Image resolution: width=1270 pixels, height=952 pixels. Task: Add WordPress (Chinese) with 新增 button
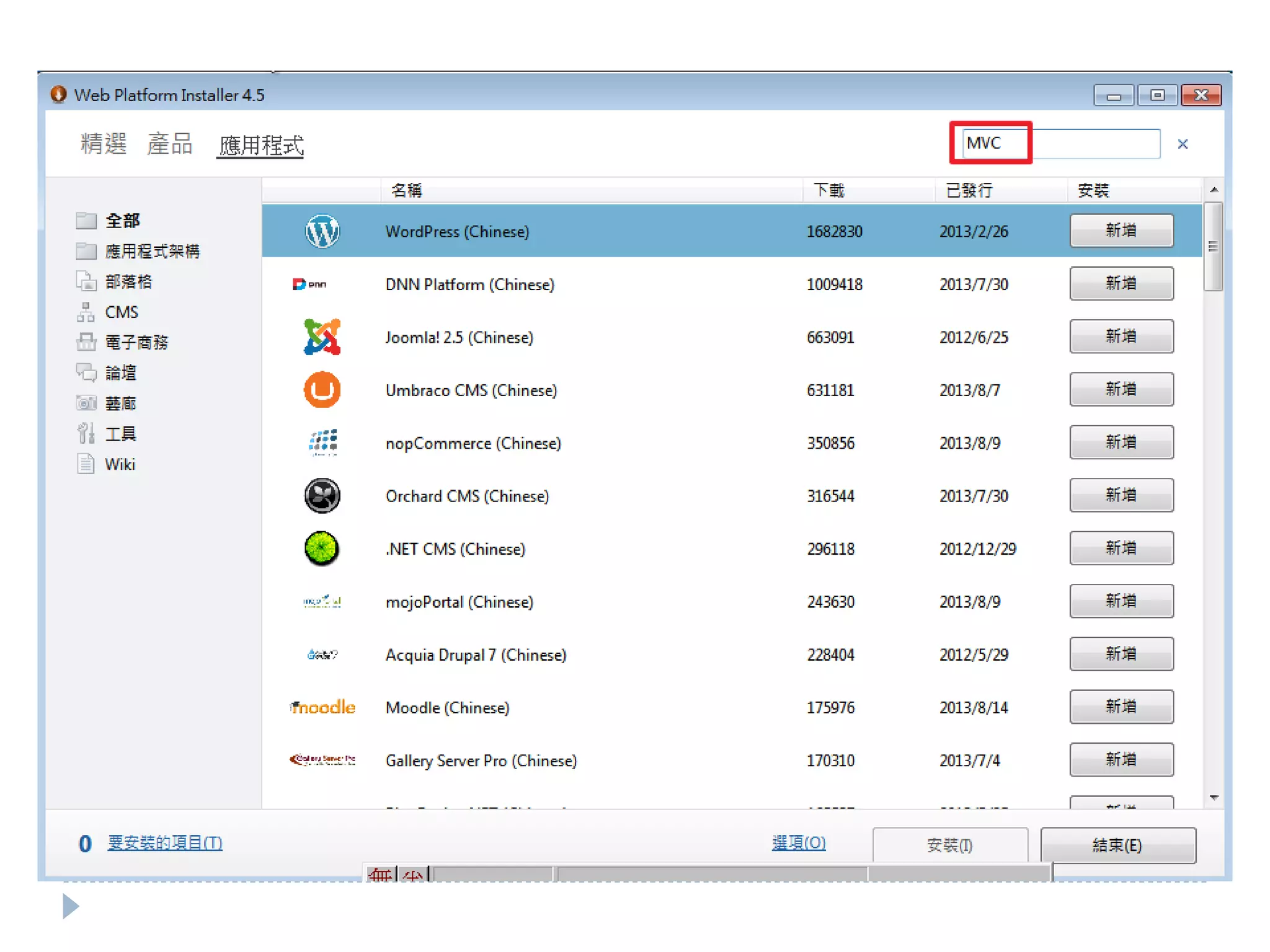1121,231
